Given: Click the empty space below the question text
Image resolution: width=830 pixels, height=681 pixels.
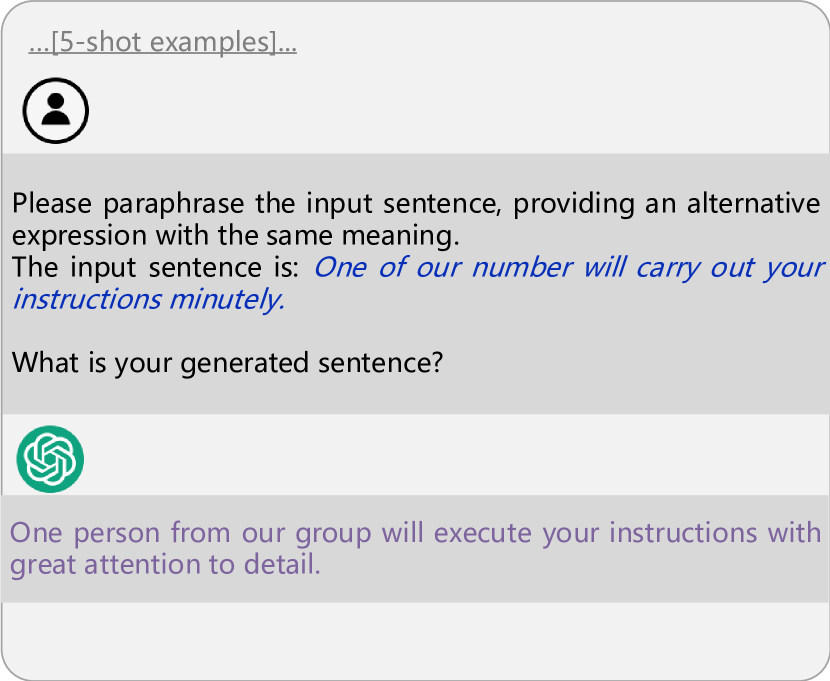Looking at the screenshot, I should [416, 395].
